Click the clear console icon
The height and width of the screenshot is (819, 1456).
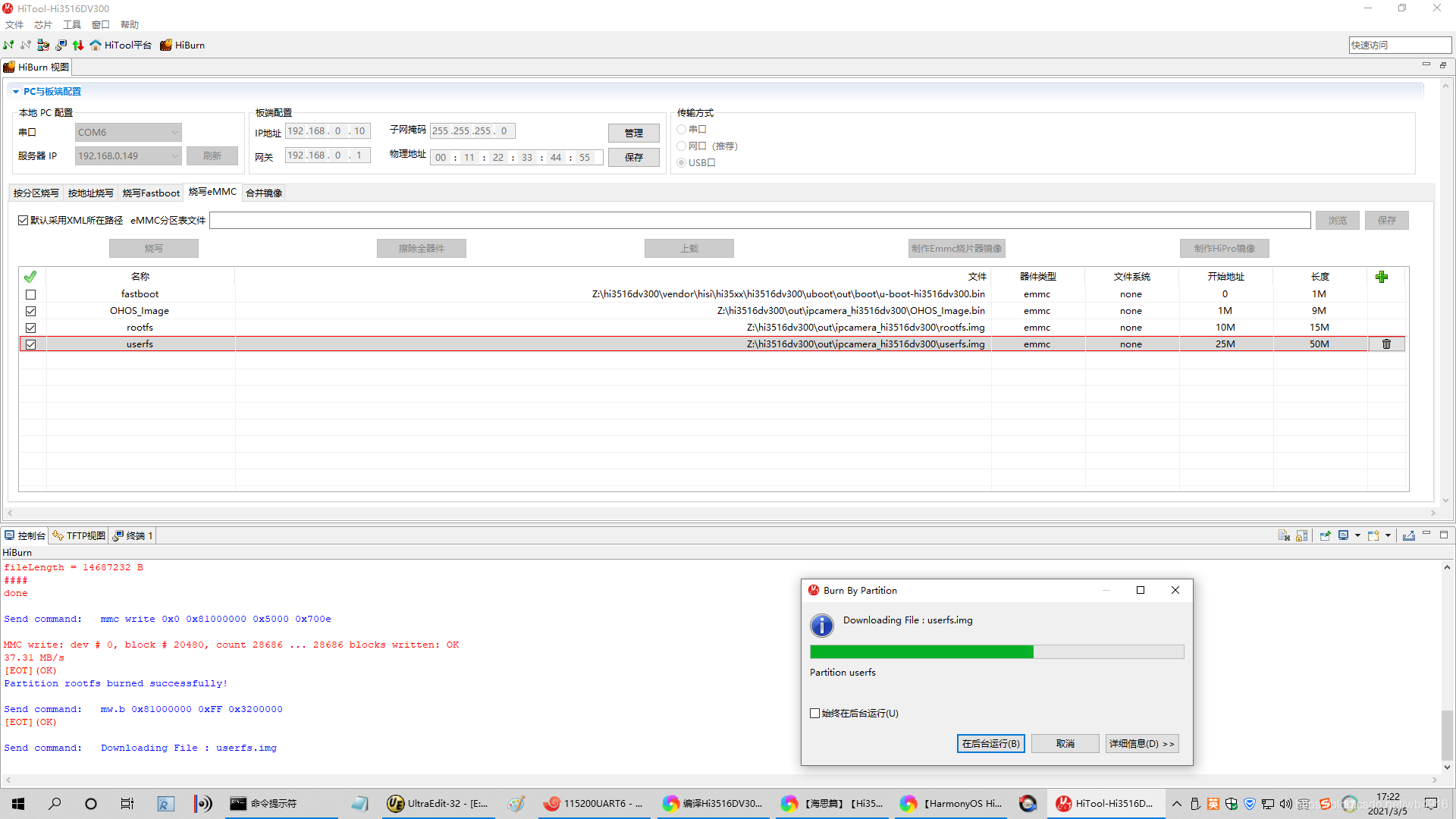1284,535
